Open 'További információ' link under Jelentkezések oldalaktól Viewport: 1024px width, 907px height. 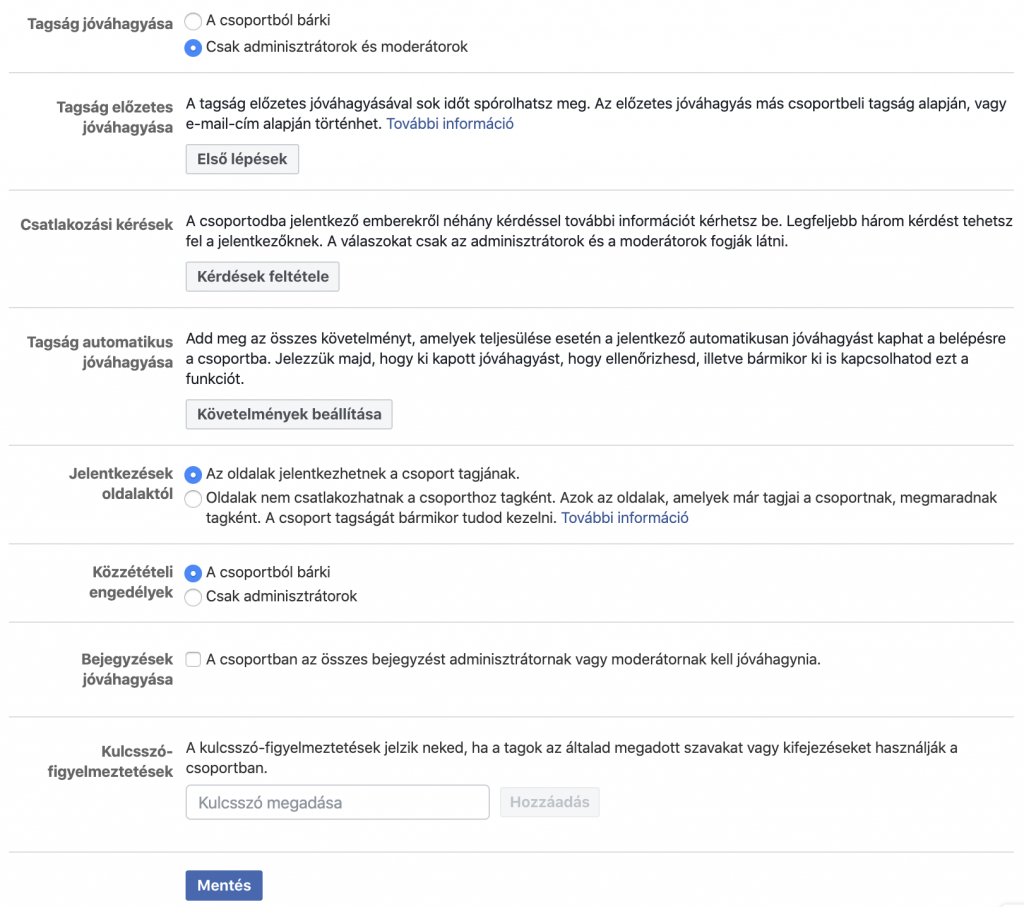[x=624, y=518]
